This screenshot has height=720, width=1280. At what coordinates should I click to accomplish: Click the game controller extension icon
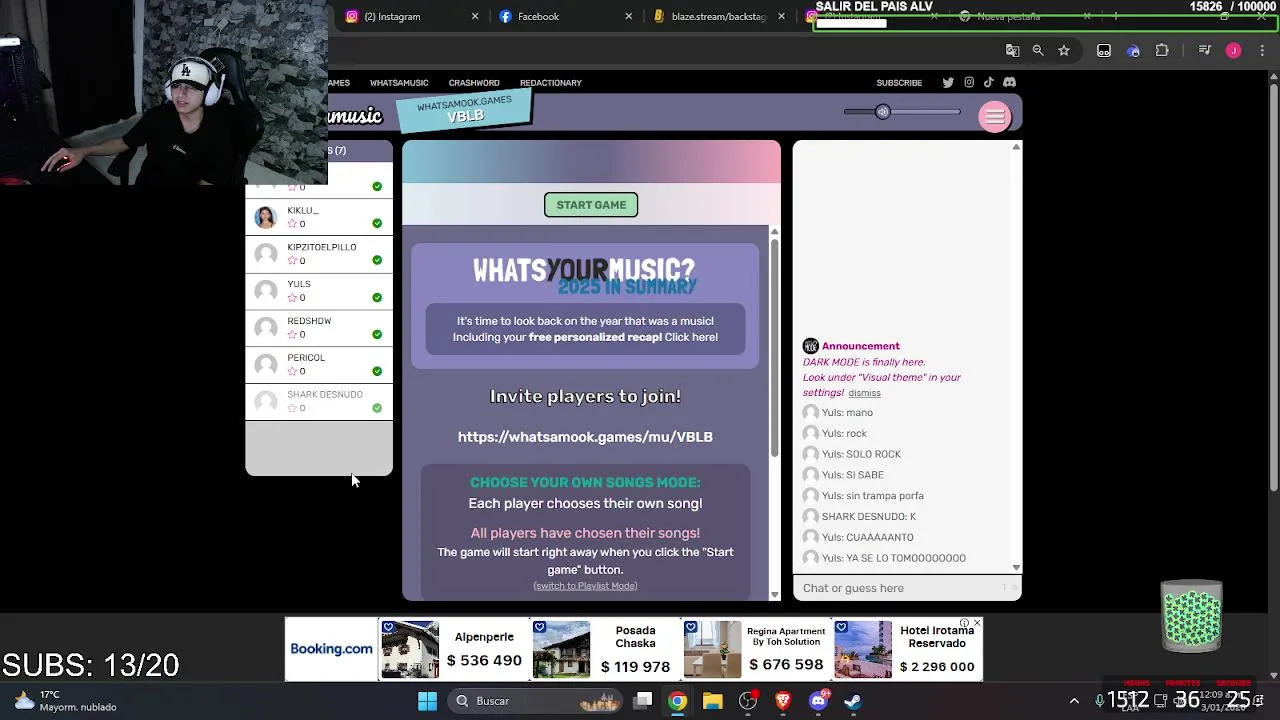tap(1104, 50)
